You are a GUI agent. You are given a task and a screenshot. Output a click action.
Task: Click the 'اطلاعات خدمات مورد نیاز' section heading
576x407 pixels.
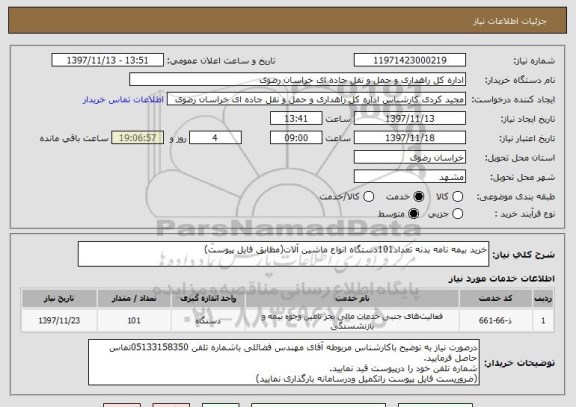click(x=501, y=279)
